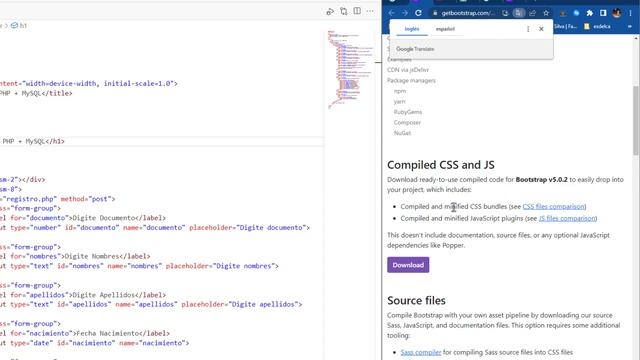Open Chrome extensions puzzle icon
Screen dimensions: 640x360
click(x=589, y=13)
